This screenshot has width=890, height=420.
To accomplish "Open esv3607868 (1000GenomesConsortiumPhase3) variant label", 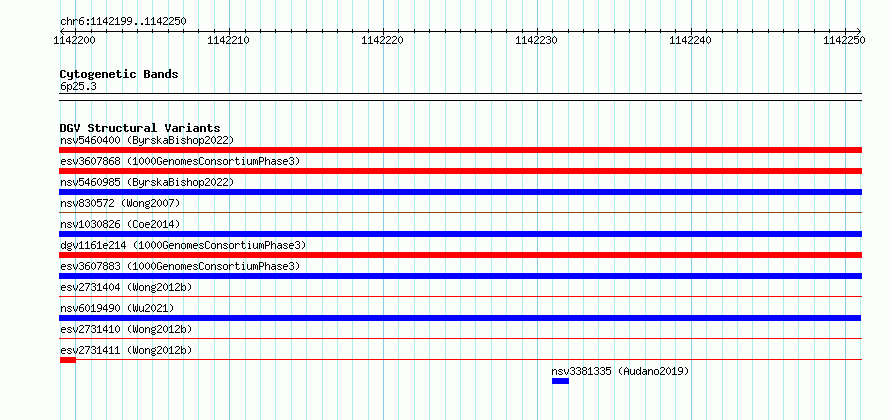I will 180,161.
